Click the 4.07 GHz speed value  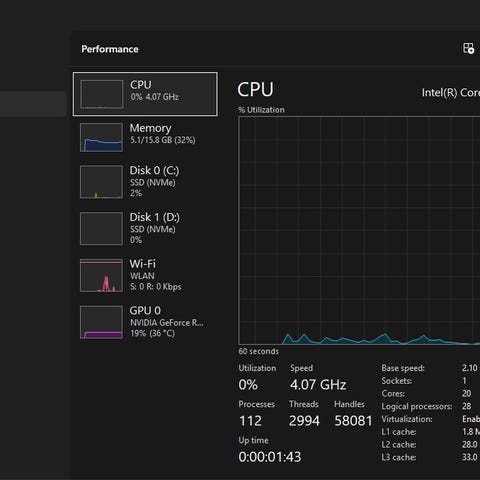(318, 385)
